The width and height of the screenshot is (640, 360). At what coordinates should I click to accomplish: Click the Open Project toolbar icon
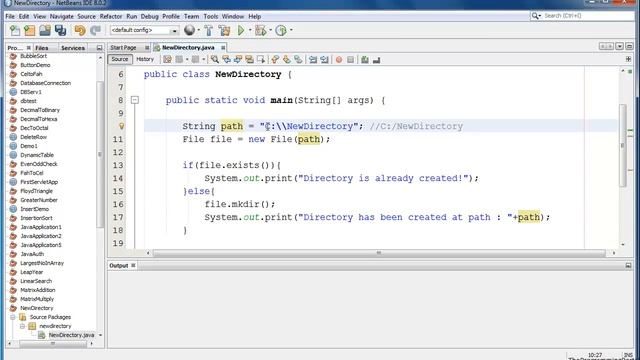tap(45, 30)
